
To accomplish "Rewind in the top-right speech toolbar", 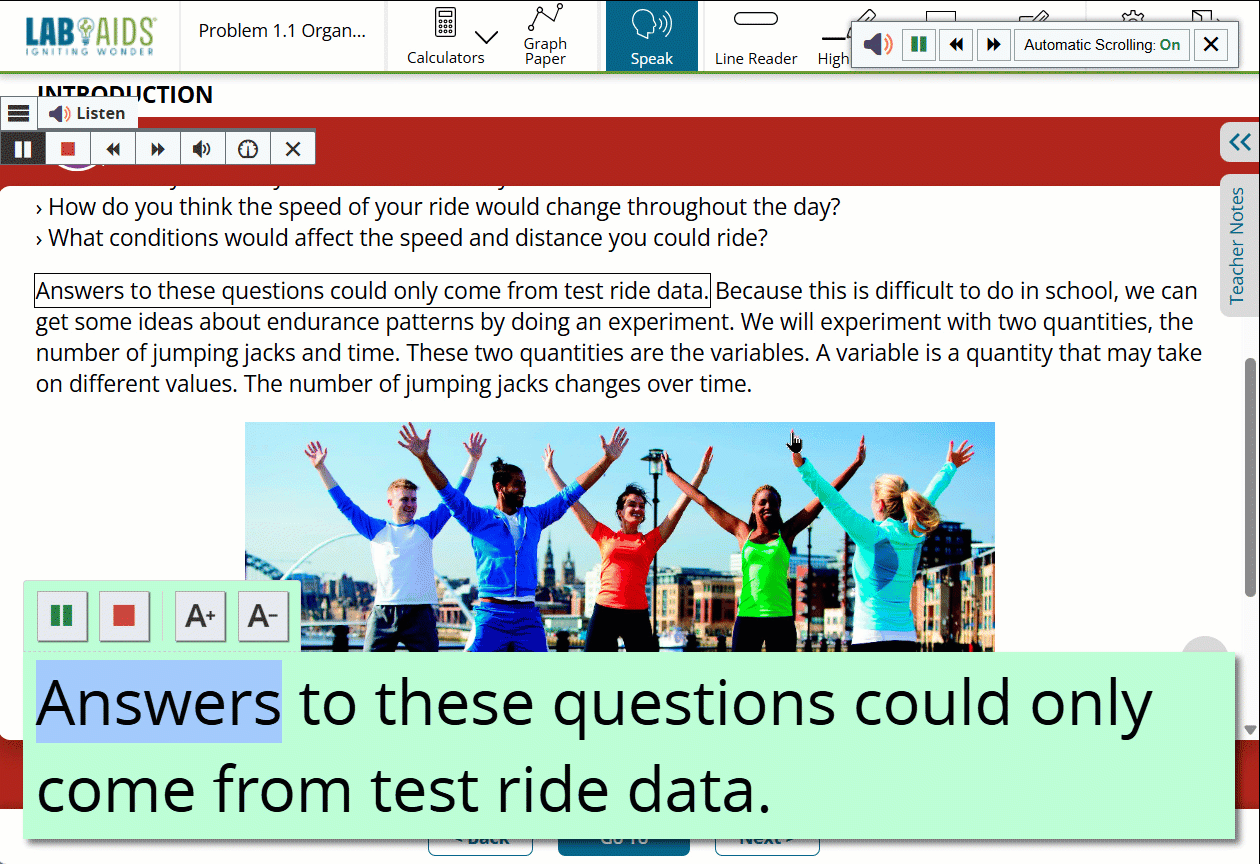I will tap(956, 45).
